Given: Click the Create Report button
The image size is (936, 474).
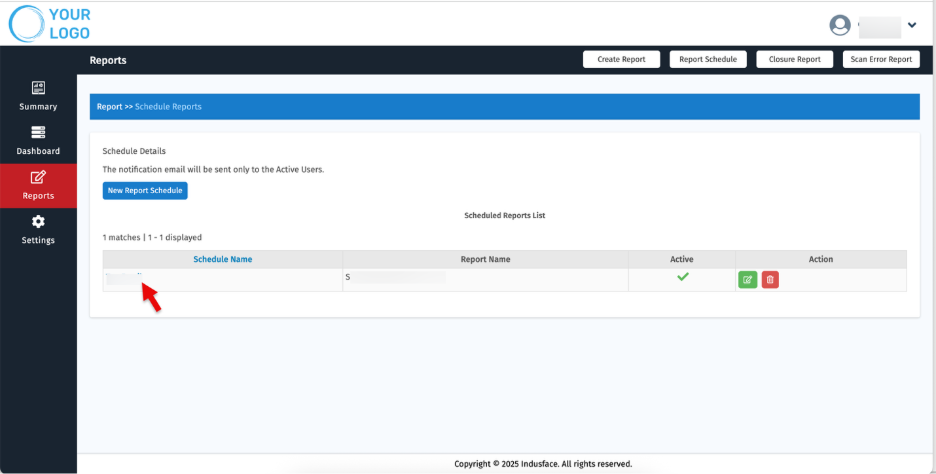Looking at the screenshot, I should coord(621,59).
